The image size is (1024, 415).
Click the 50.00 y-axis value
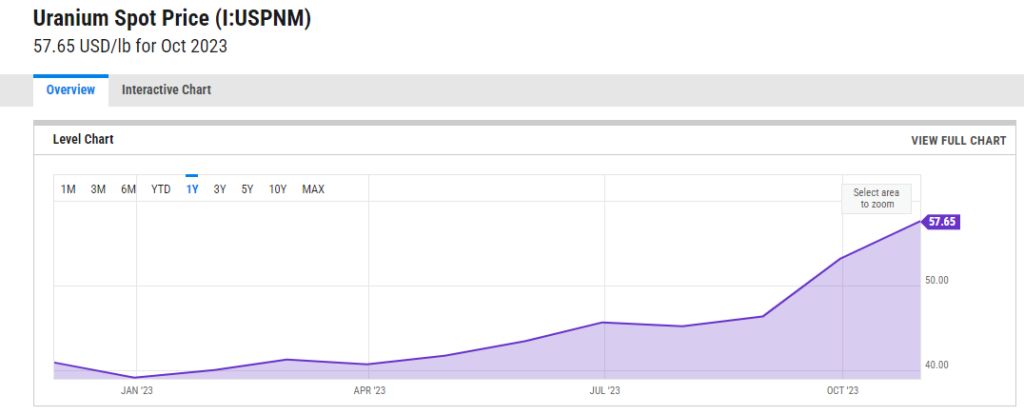click(x=936, y=280)
